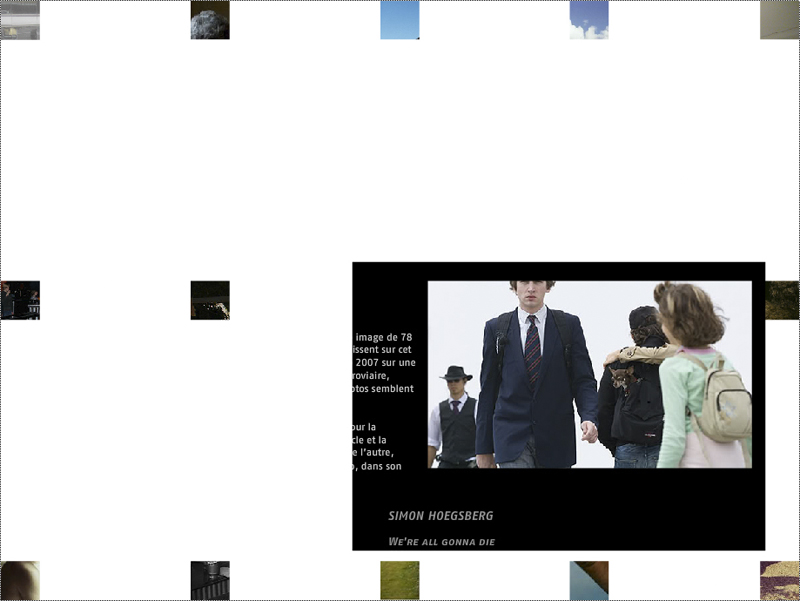
Task: Click the dark foliage thumbnail beside the popup
Action: [x=782, y=300]
